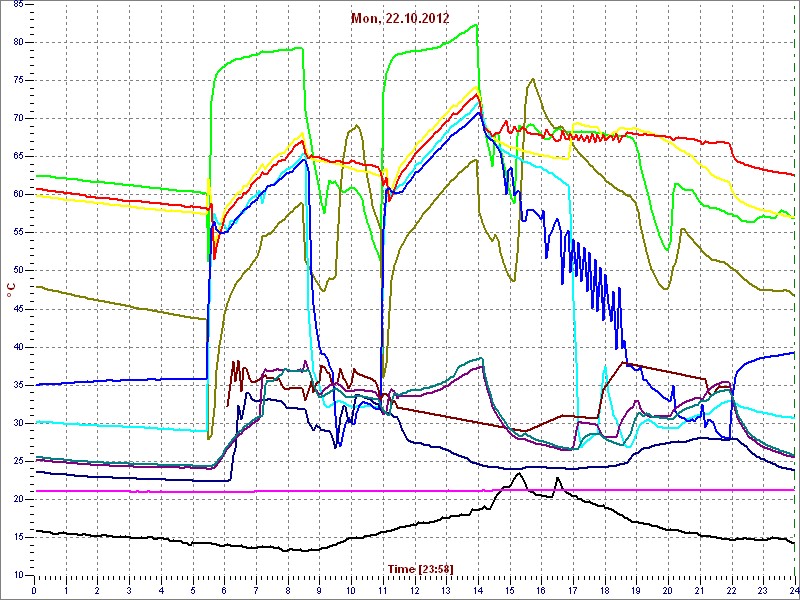Click the chart title Mon, 22.10.2012
The height and width of the screenshot is (600, 800).
(400, 19)
